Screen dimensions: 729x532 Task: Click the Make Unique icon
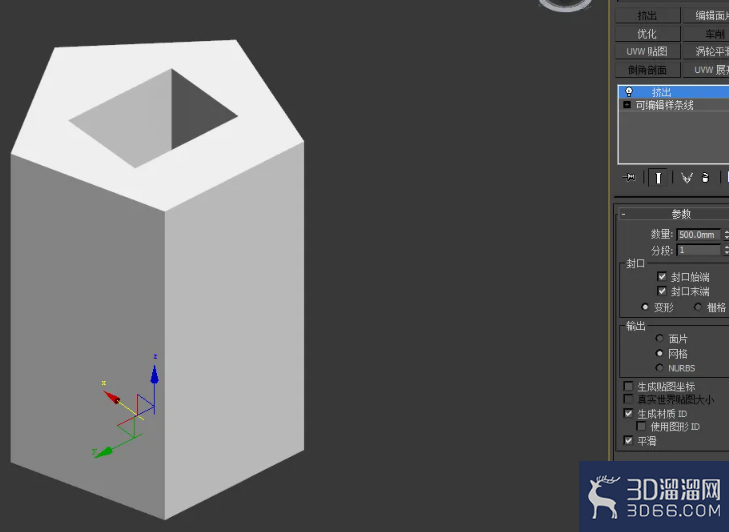(687, 177)
